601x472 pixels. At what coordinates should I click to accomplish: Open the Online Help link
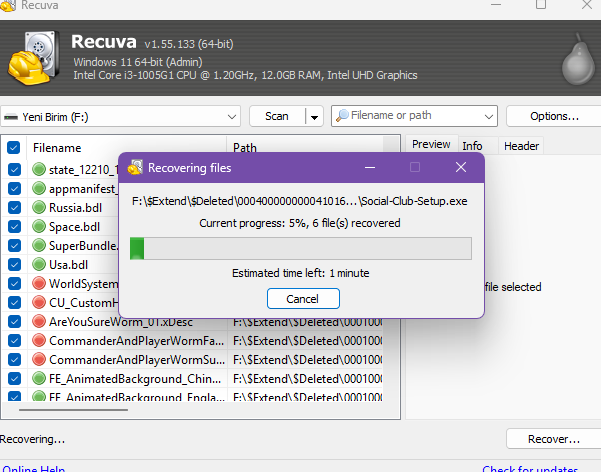pos(33,468)
